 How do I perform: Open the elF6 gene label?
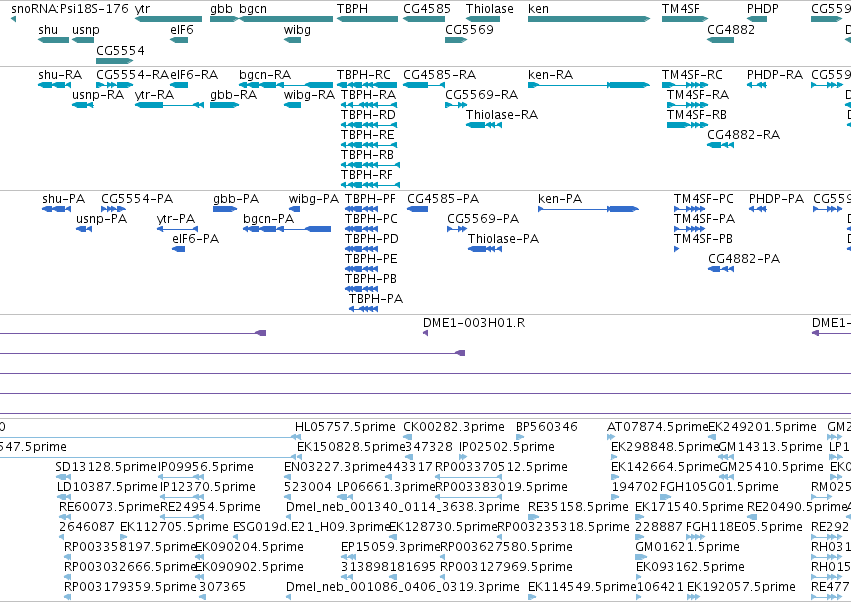182,29
